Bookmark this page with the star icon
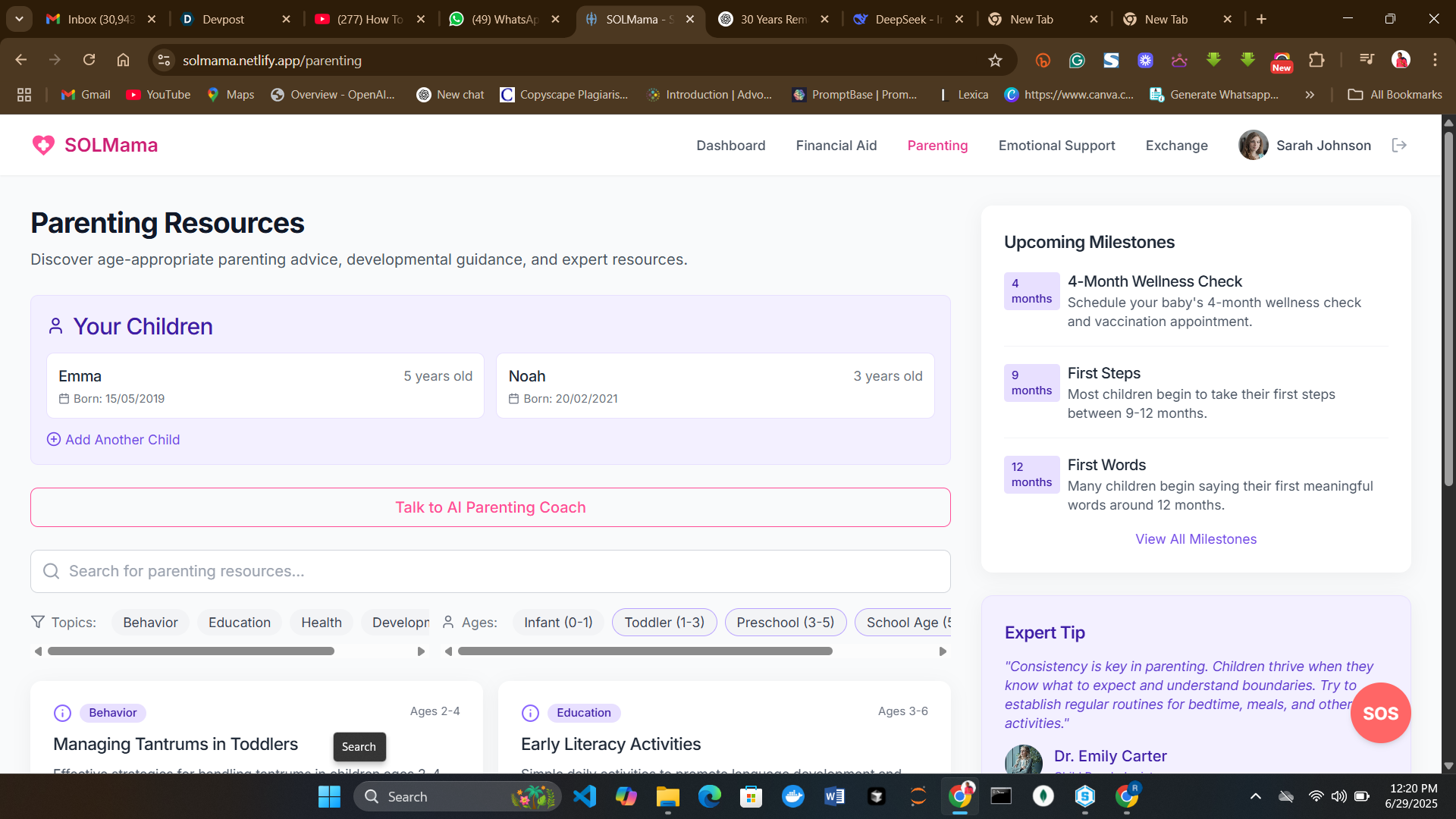1456x819 pixels. coord(995,61)
